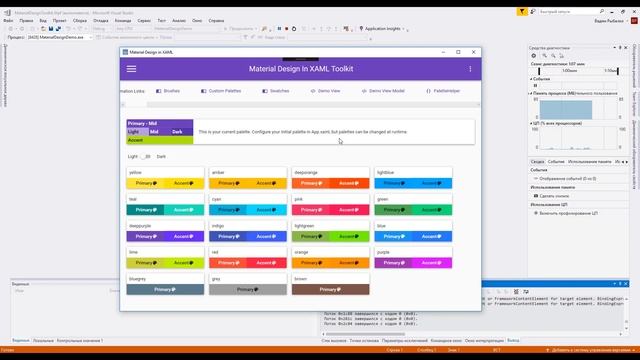The width and height of the screenshot is (640, 360).
Task: Open the three-dot overflow menu in the toolkit header
Action: click(x=470, y=69)
